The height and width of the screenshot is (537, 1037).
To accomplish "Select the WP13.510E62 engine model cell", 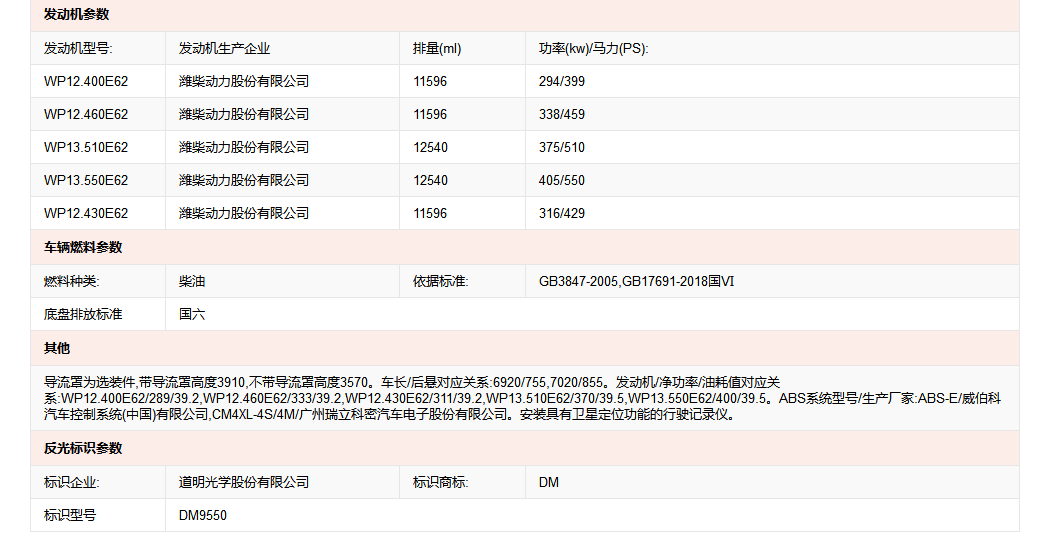I will click(86, 147).
